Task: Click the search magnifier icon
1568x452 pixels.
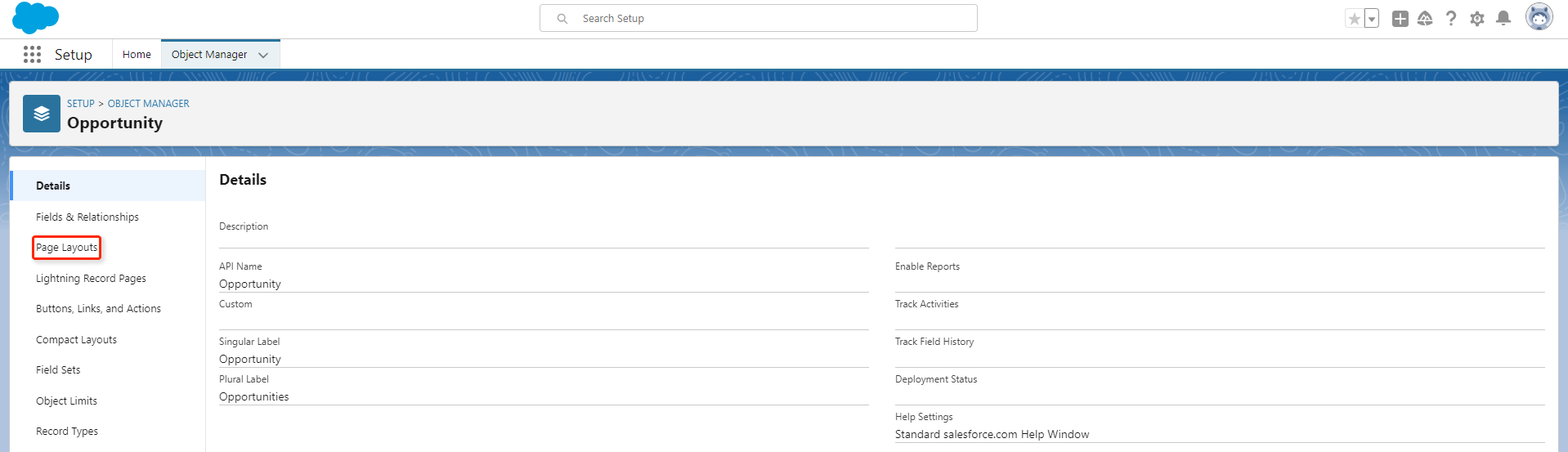Action: (562, 19)
